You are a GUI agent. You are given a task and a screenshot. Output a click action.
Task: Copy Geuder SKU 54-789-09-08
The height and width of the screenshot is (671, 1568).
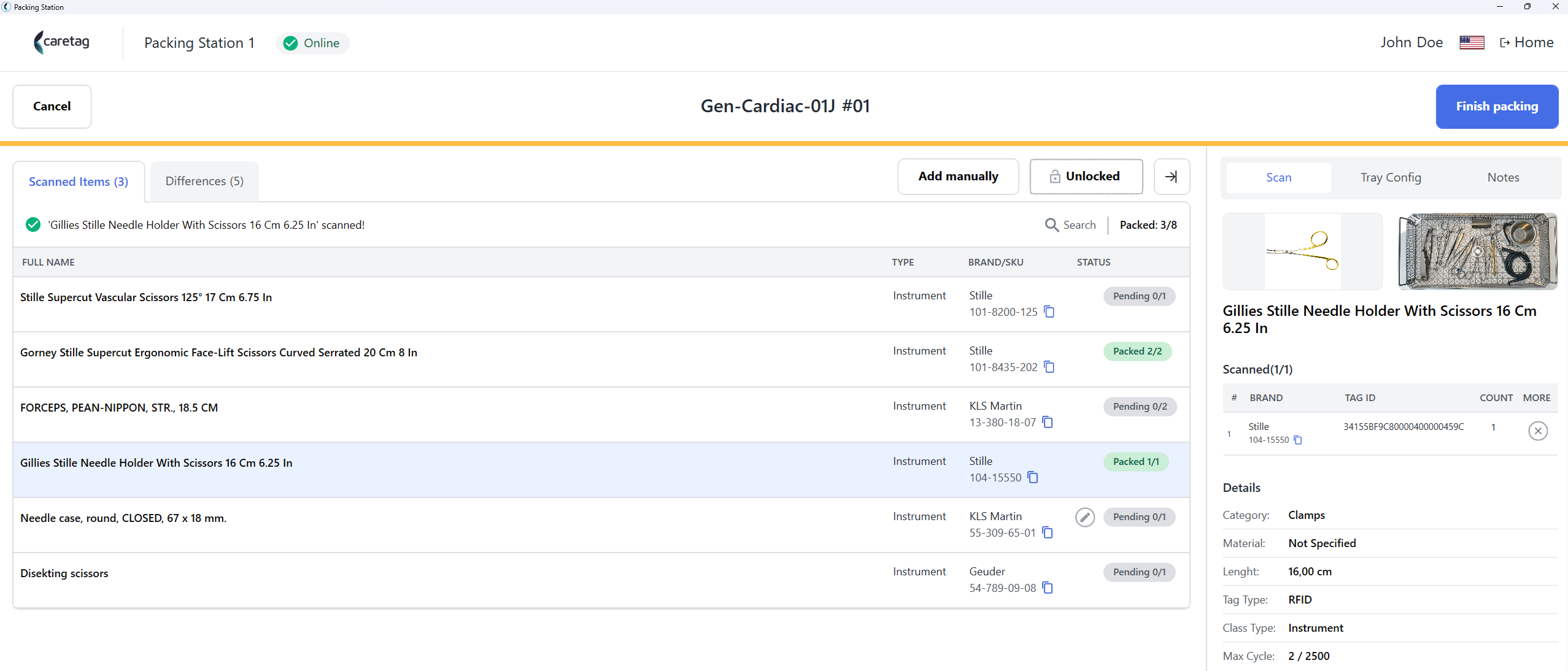pos(1048,588)
